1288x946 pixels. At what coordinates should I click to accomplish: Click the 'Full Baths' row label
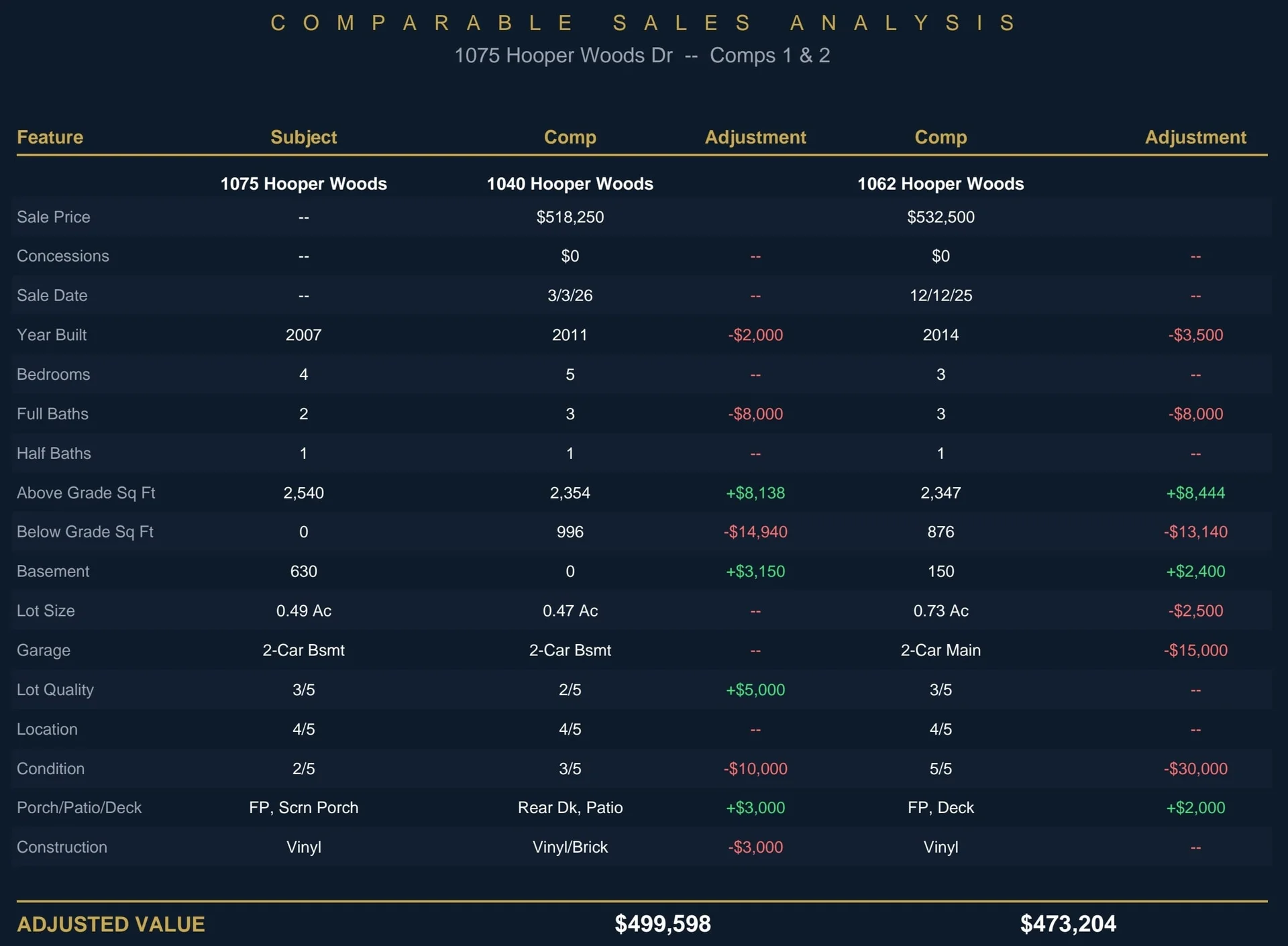click(x=52, y=414)
